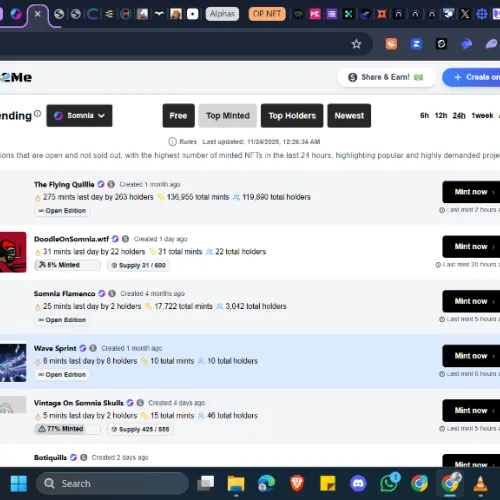Launch VLC media player from taskbar
The width and height of the screenshot is (500, 500).
click(480, 483)
